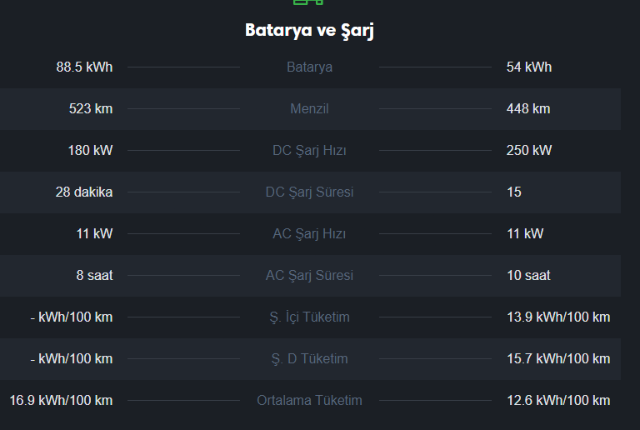This screenshot has height=430, width=640.
Task: Select the 10 saat AC charging value
Action: pyautogui.click(x=528, y=275)
